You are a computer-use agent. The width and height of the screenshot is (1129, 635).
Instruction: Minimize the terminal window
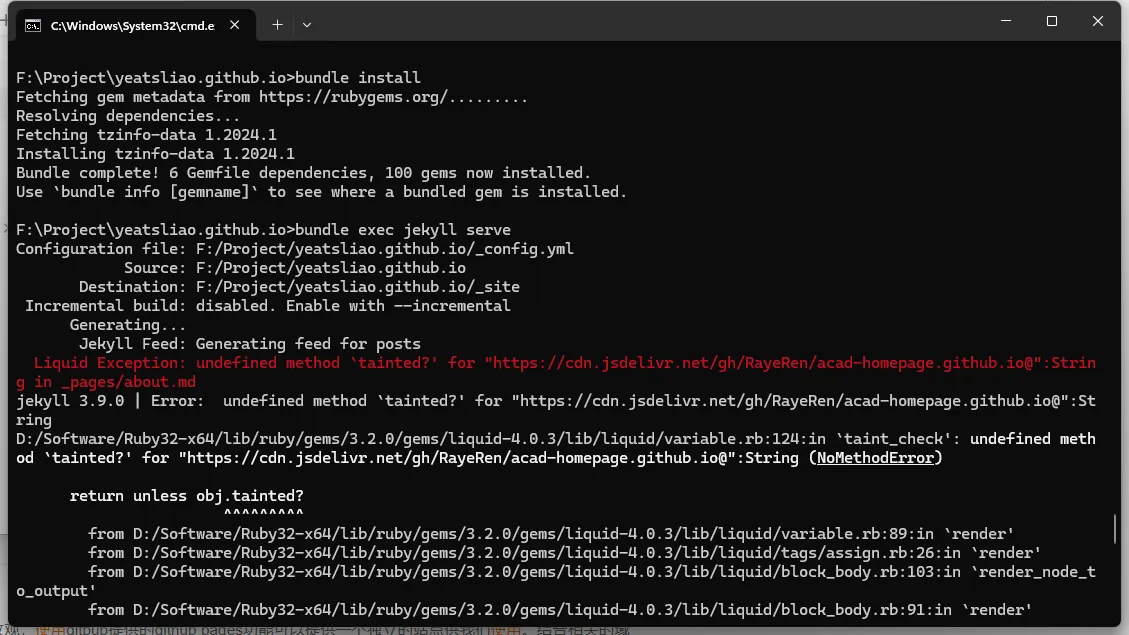1005,21
